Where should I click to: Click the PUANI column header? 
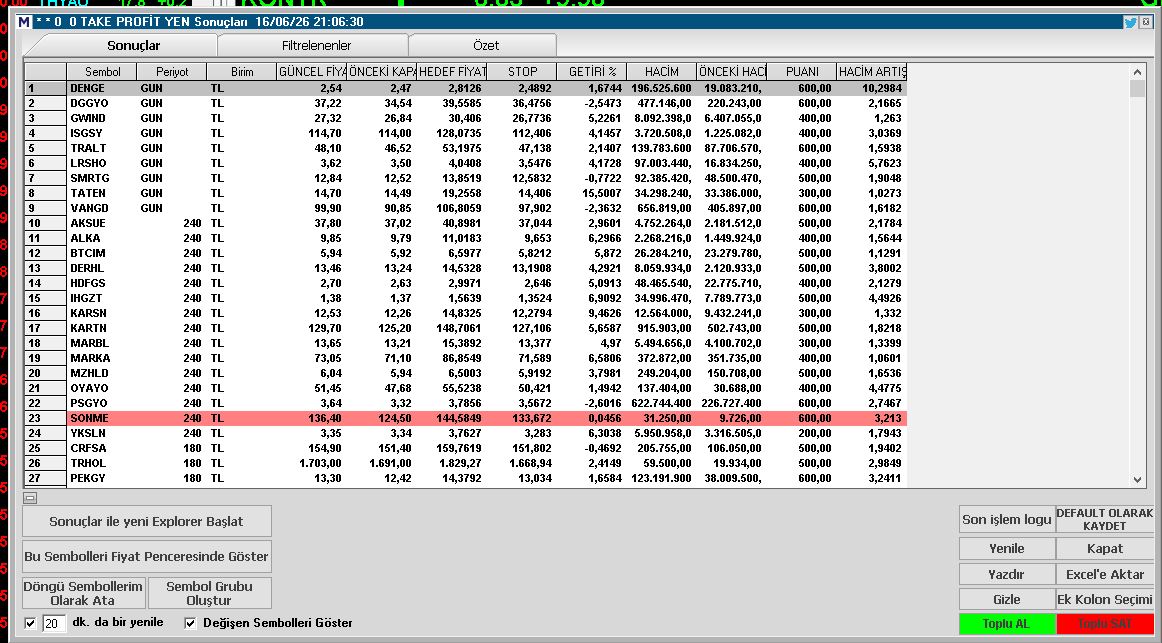pyautogui.click(x=802, y=72)
